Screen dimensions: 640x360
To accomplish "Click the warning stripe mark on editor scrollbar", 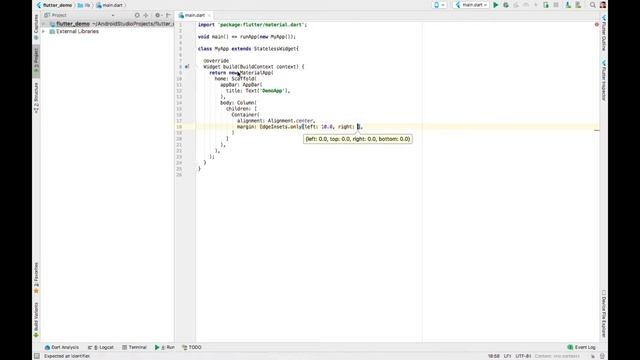I will (x=597, y=131).
